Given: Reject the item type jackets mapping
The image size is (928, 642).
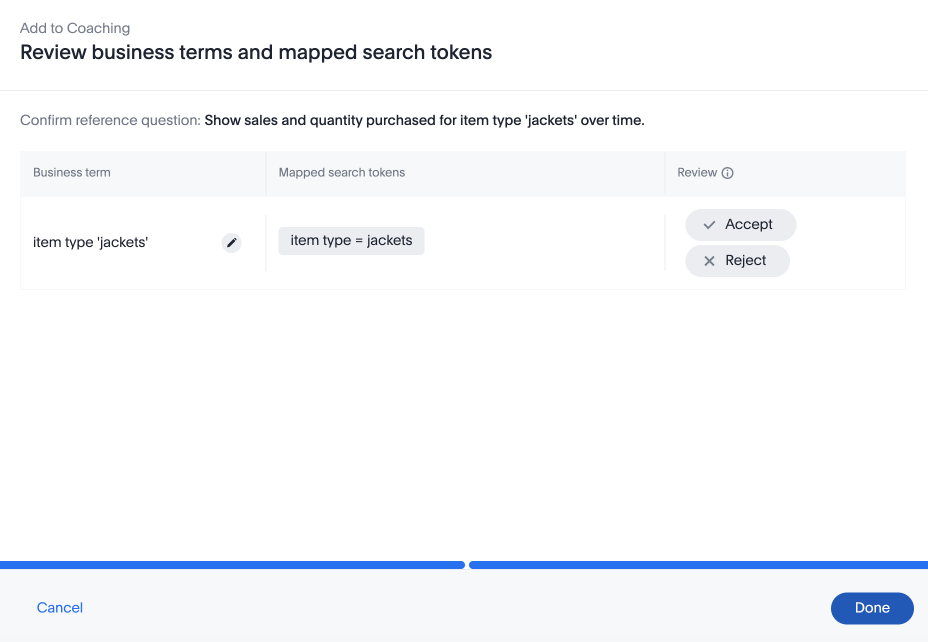Looking at the screenshot, I should click(x=737, y=260).
